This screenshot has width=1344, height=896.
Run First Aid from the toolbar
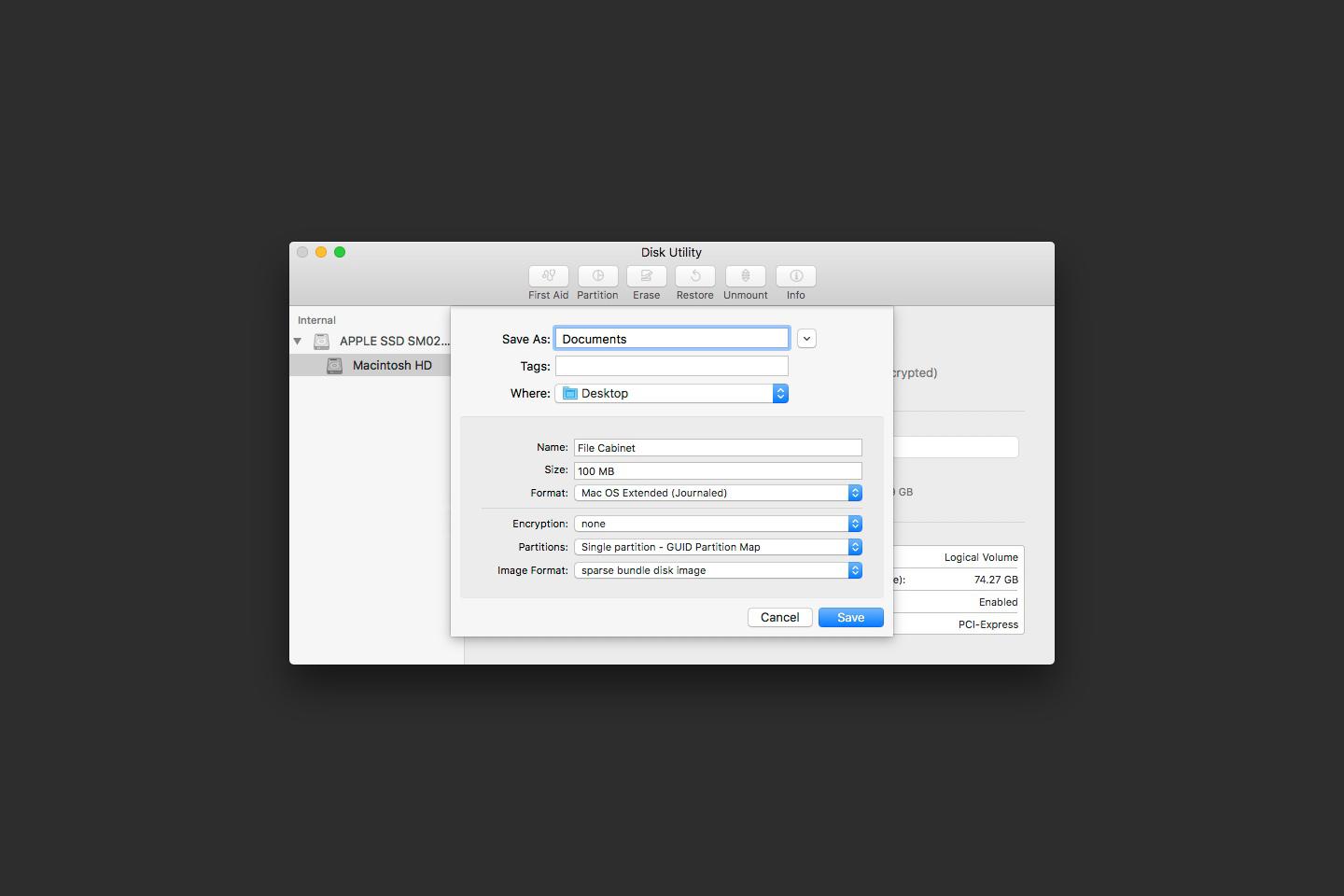tap(548, 282)
